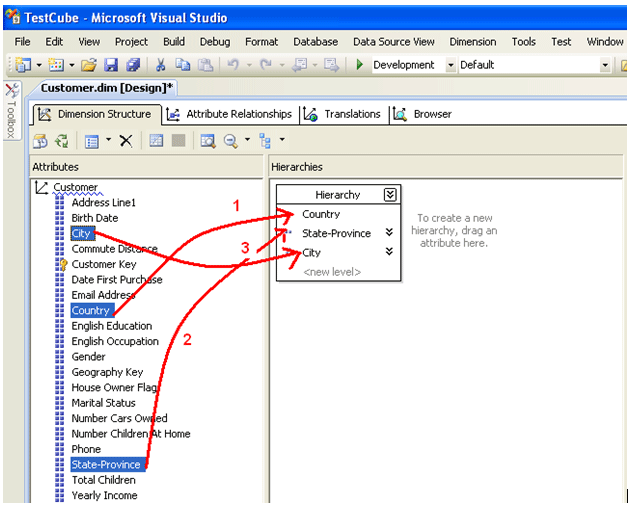The height and width of the screenshot is (510, 628).
Task: Open the Project menu
Action: click(131, 42)
